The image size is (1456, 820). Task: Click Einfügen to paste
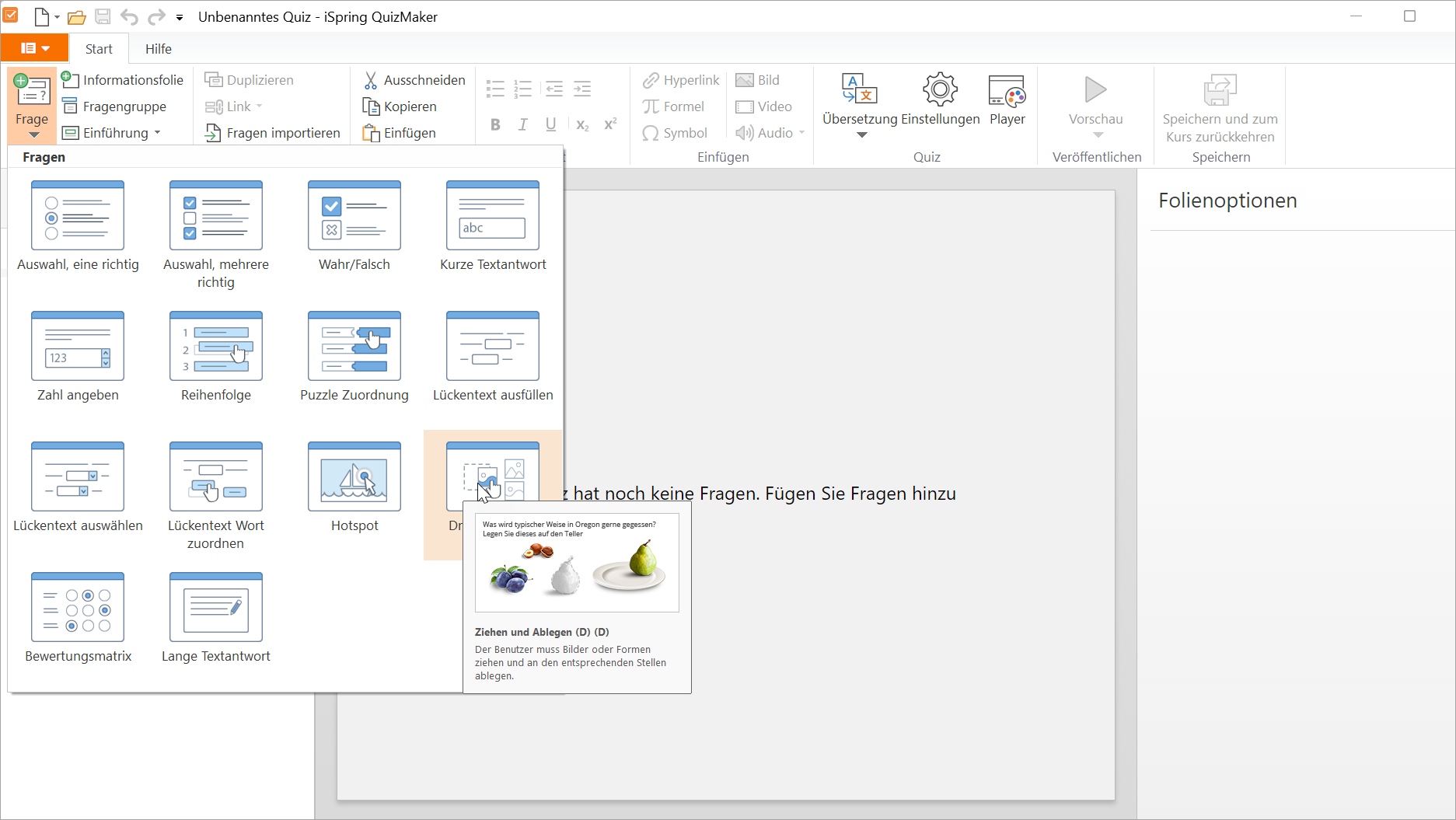point(400,133)
